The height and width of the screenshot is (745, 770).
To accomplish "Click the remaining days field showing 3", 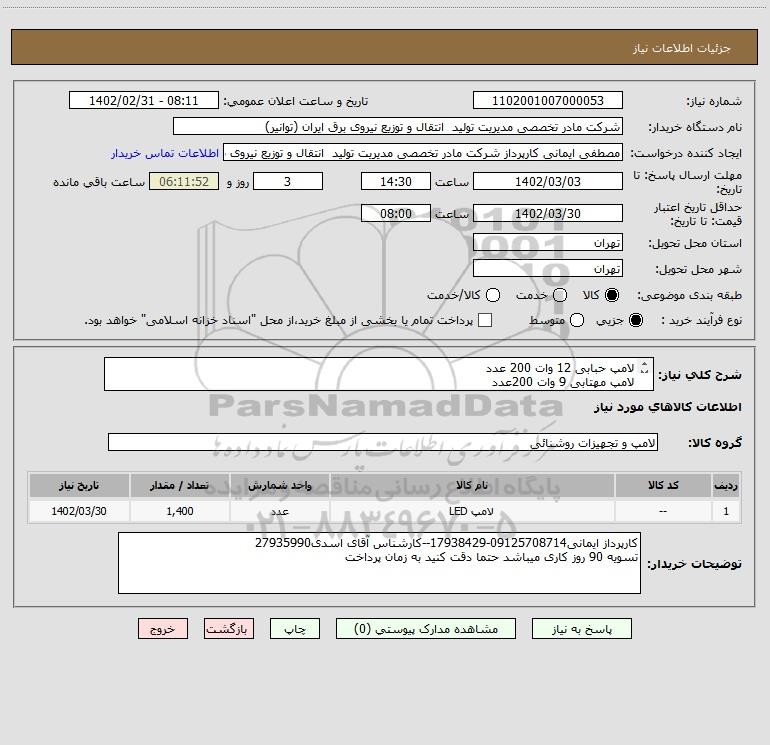I will (x=288, y=182).
